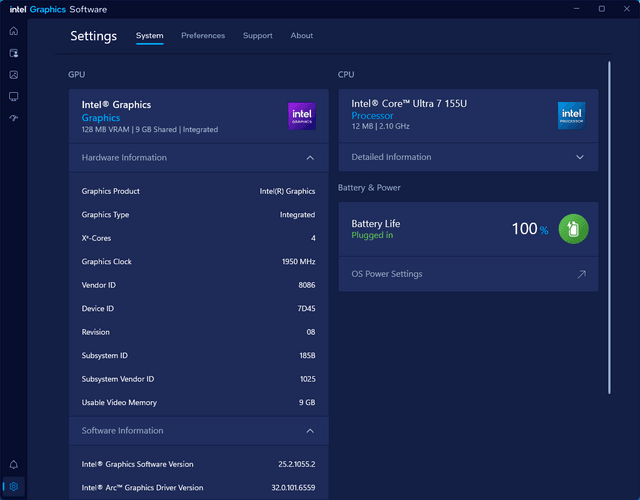Switch to the Preferences tab
The width and height of the screenshot is (640, 500).
203,36
